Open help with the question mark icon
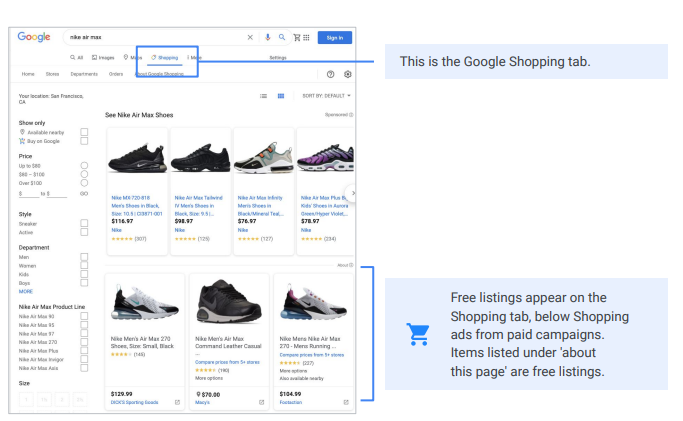Screen dimensions: 683x421 [331, 74]
